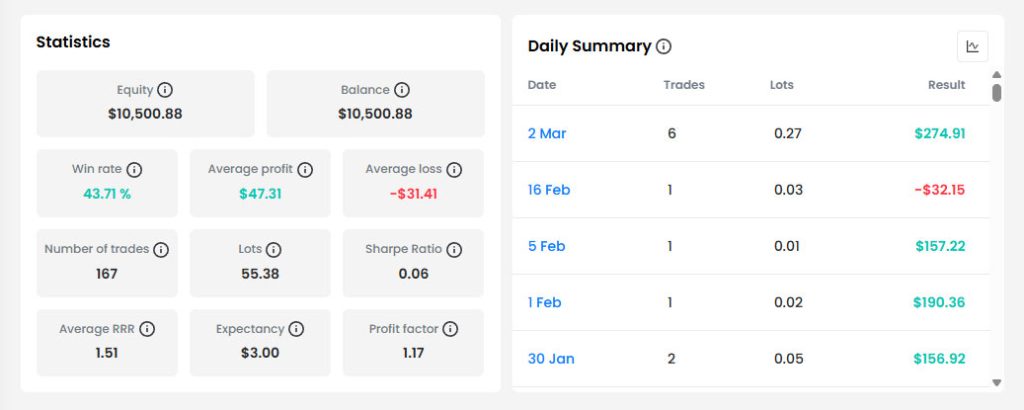The height and width of the screenshot is (410, 1024).
Task: Click the Number of trades info icon
Action: click(161, 249)
